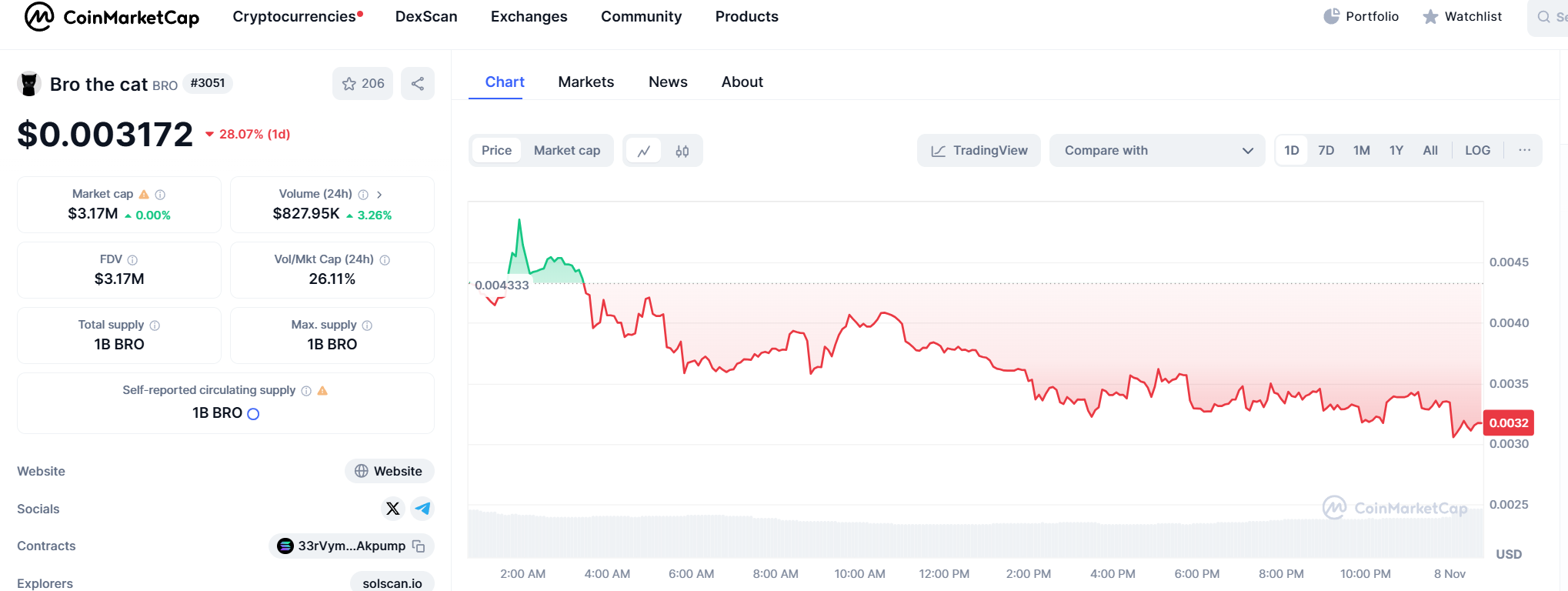Select the line chart view icon

(x=644, y=151)
